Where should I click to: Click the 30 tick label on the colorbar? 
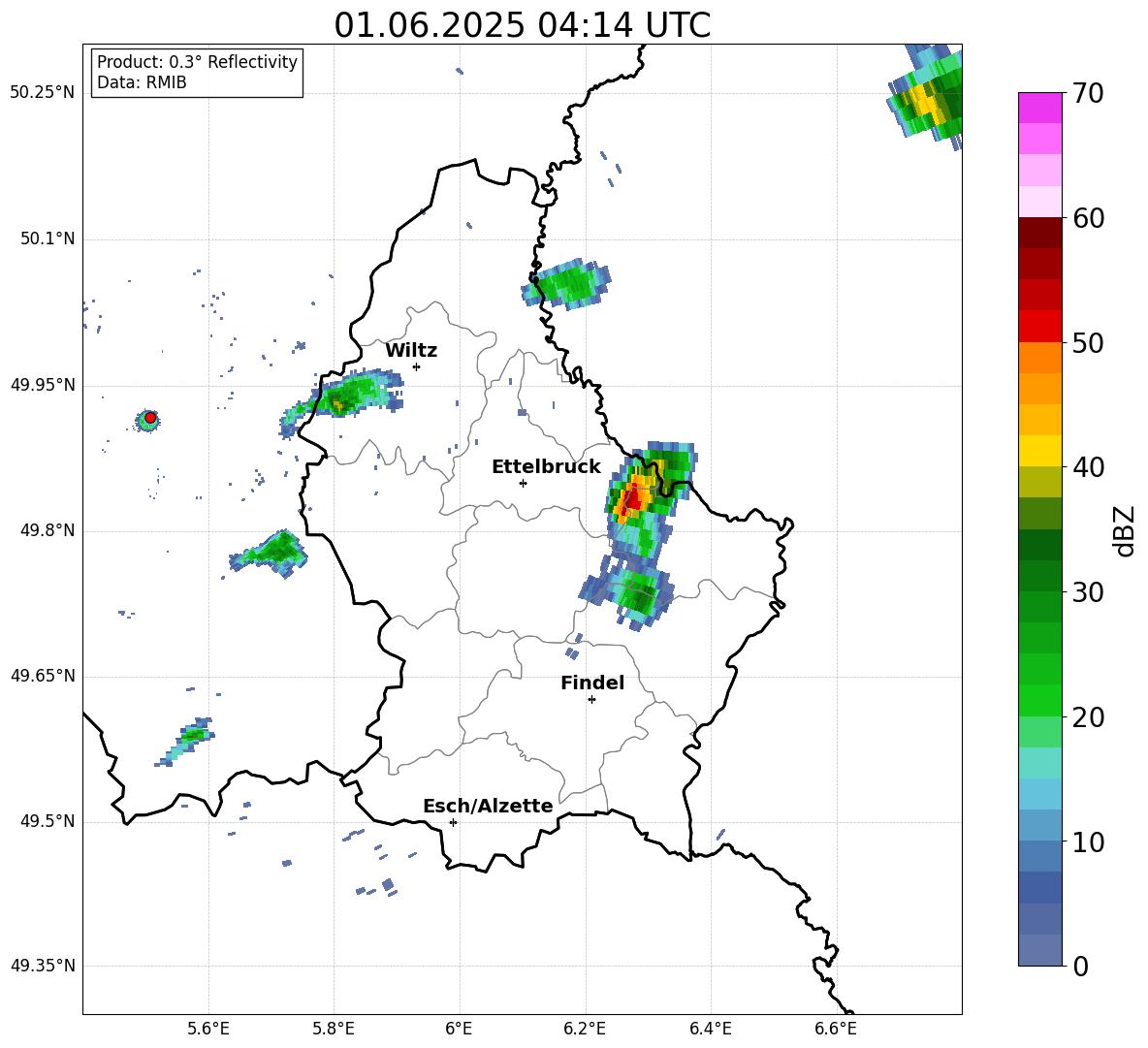1087,592
